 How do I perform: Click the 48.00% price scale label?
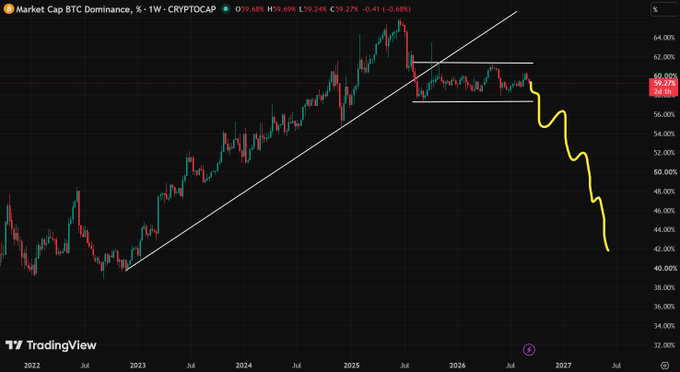point(664,191)
